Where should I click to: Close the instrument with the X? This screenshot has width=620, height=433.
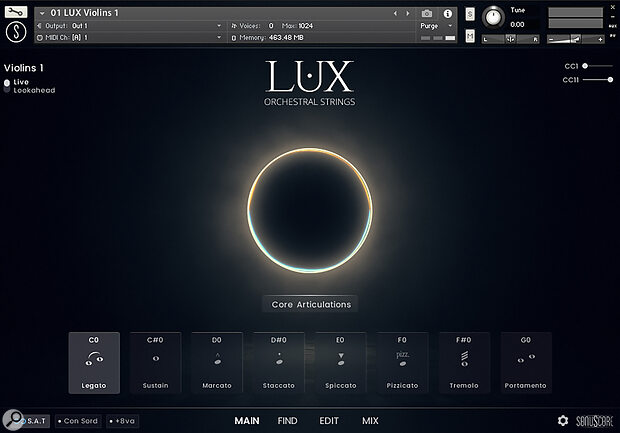tap(613, 7)
